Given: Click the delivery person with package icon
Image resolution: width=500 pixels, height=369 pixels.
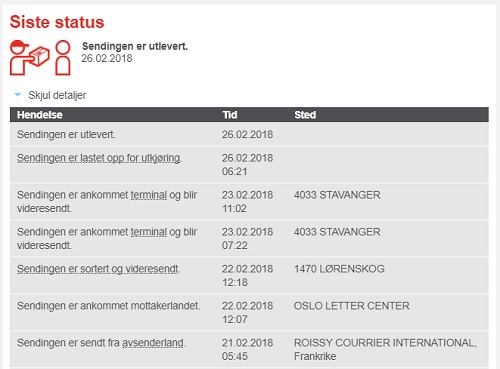Looking at the screenshot, I should coord(30,58).
